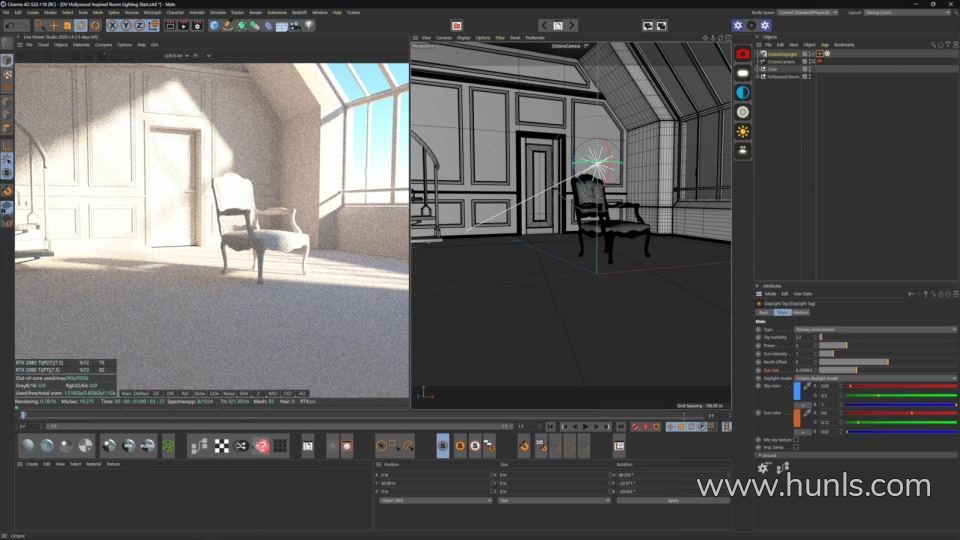Open the Type dropdown in Daylight attributes

875,329
